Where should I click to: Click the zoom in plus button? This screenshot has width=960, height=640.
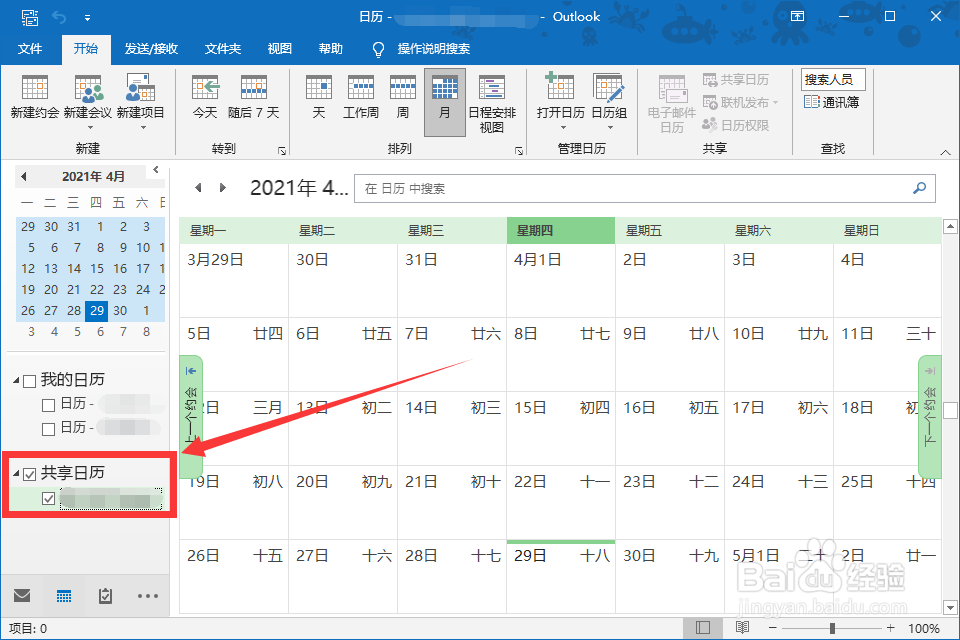[x=890, y=628]
